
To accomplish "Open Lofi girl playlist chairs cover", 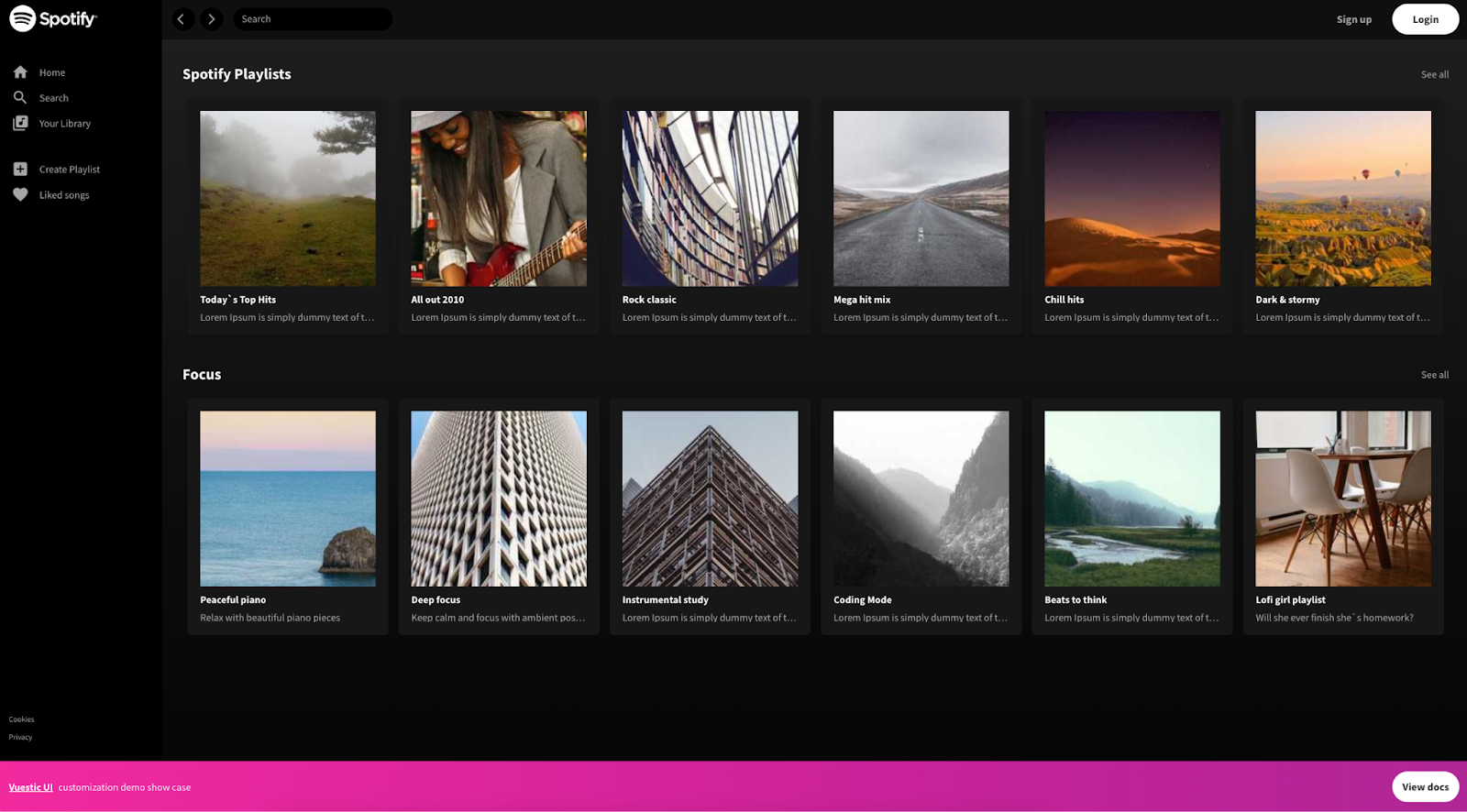I will (x=1343, y=499).
